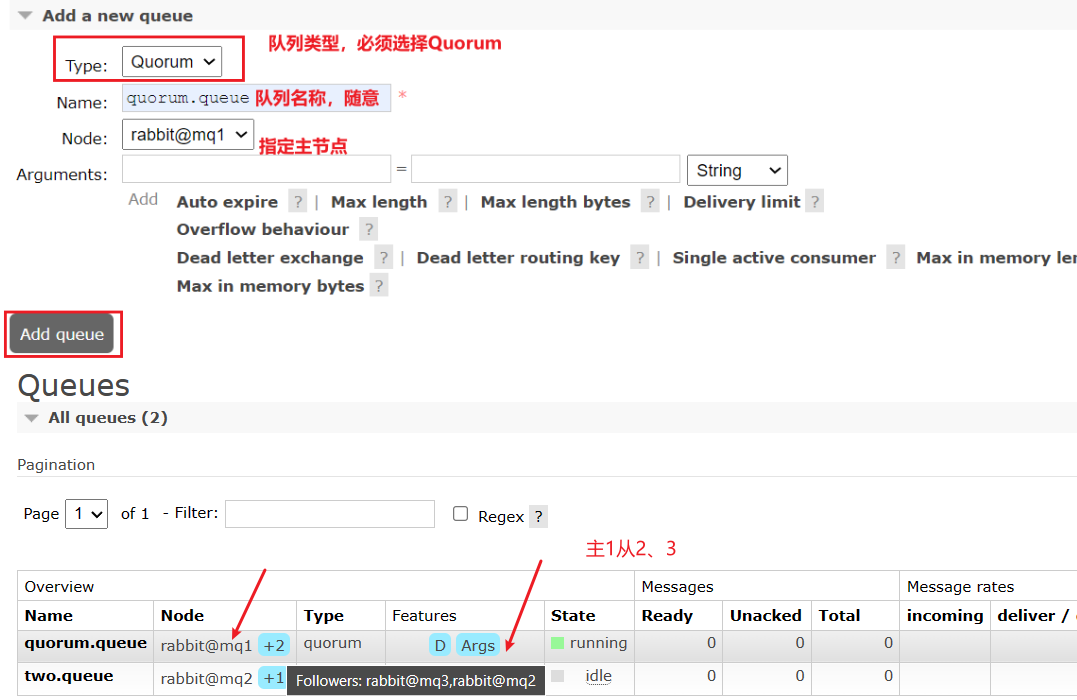
Task: Click Overflow behaviour argument link
Action: (262, 229)
